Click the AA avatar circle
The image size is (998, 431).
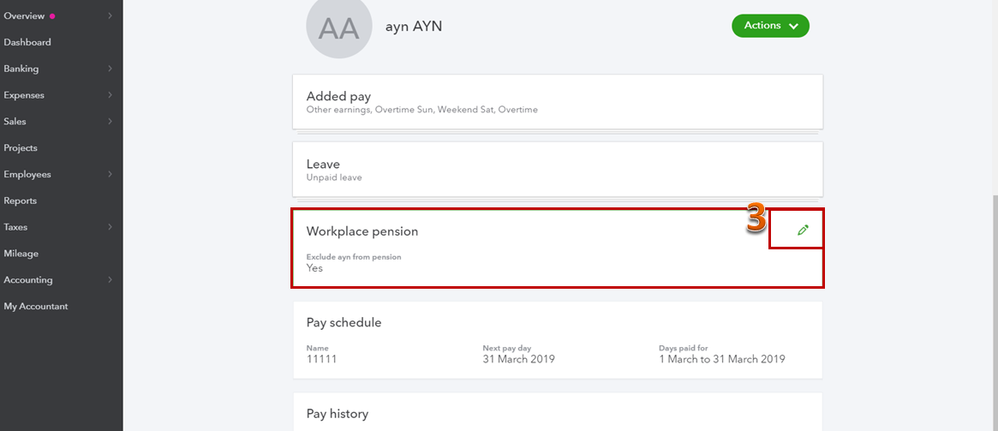(x=339, y=27)
